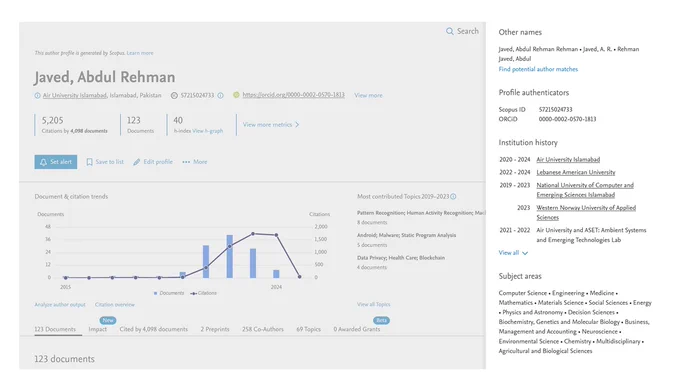Click Android; Malware; Static Program Analysis topic
This screenshot has width=680, height=383.
[x=406, y=235]
